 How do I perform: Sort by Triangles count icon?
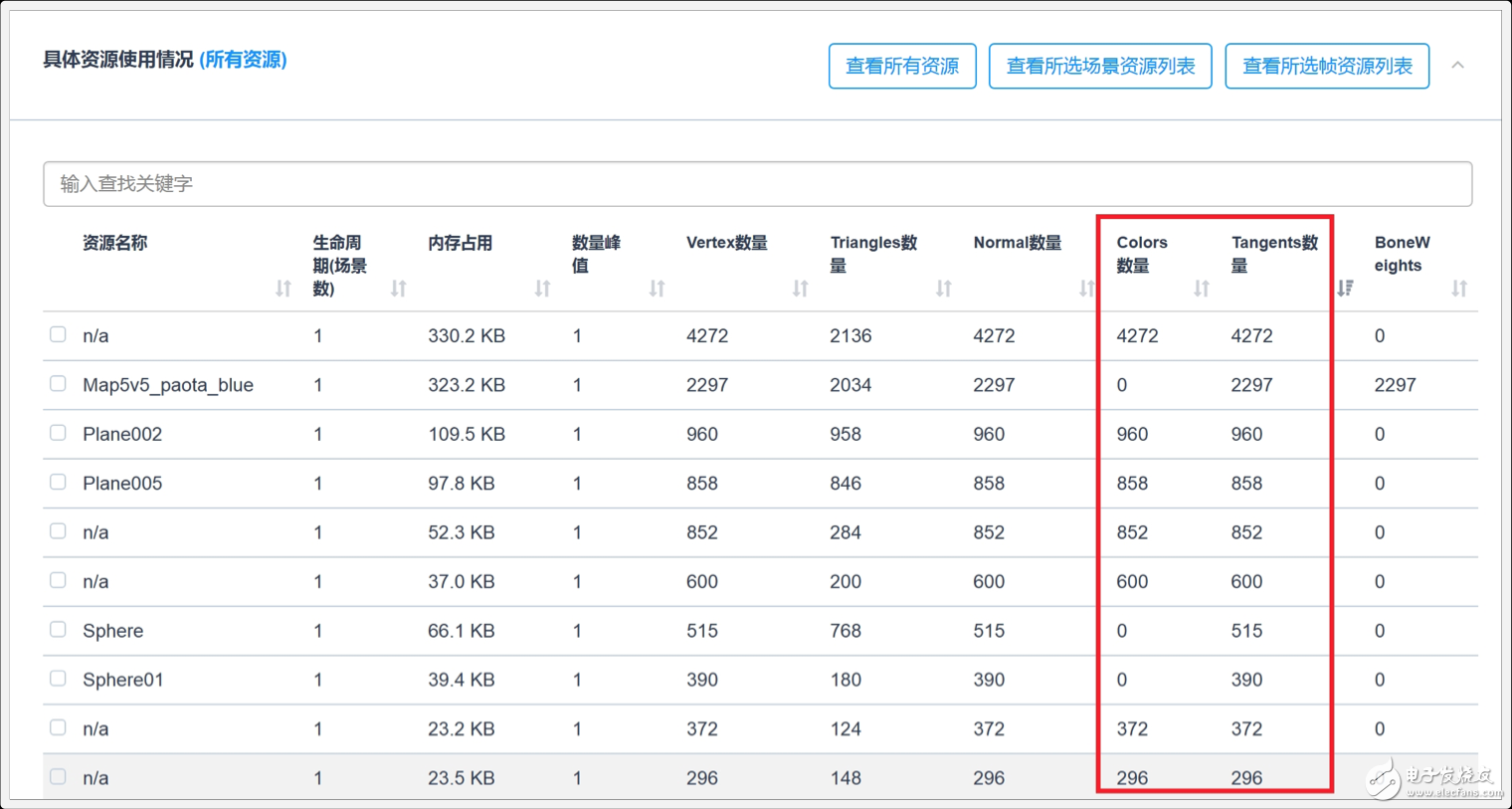(943, 289)
